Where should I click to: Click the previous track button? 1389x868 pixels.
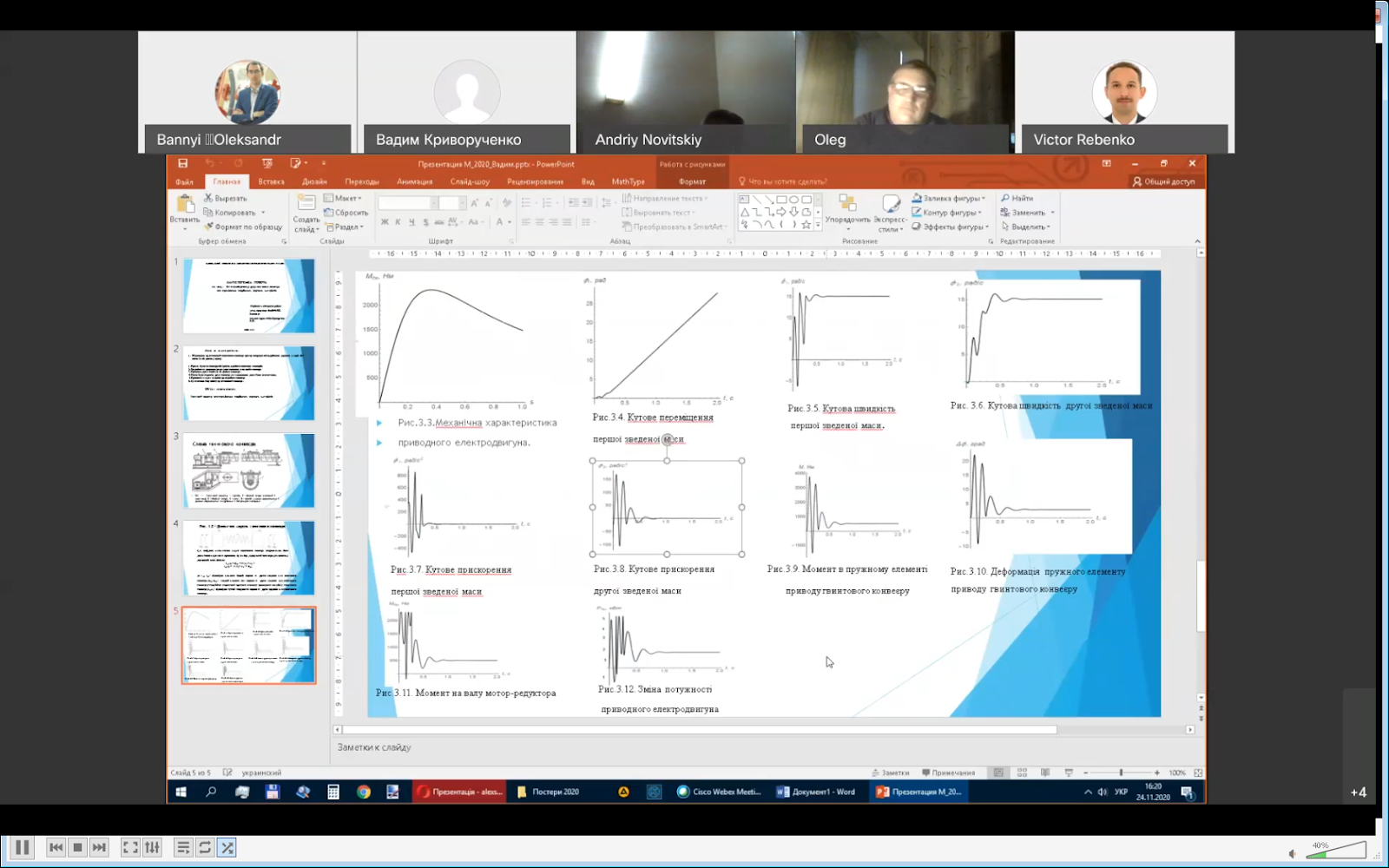[x=56, y=847]
